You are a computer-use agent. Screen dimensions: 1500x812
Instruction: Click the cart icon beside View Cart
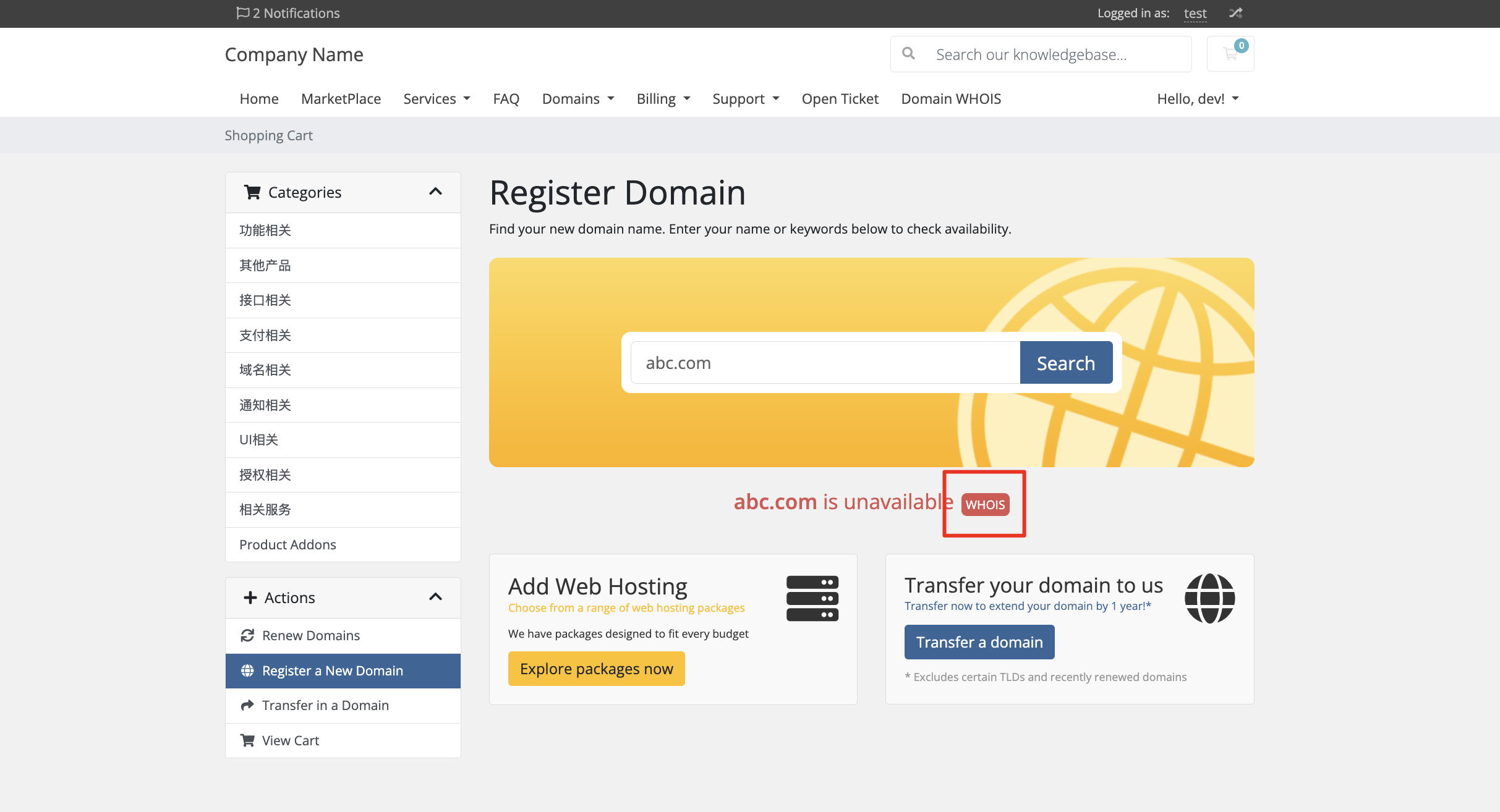tap(247, 740)
